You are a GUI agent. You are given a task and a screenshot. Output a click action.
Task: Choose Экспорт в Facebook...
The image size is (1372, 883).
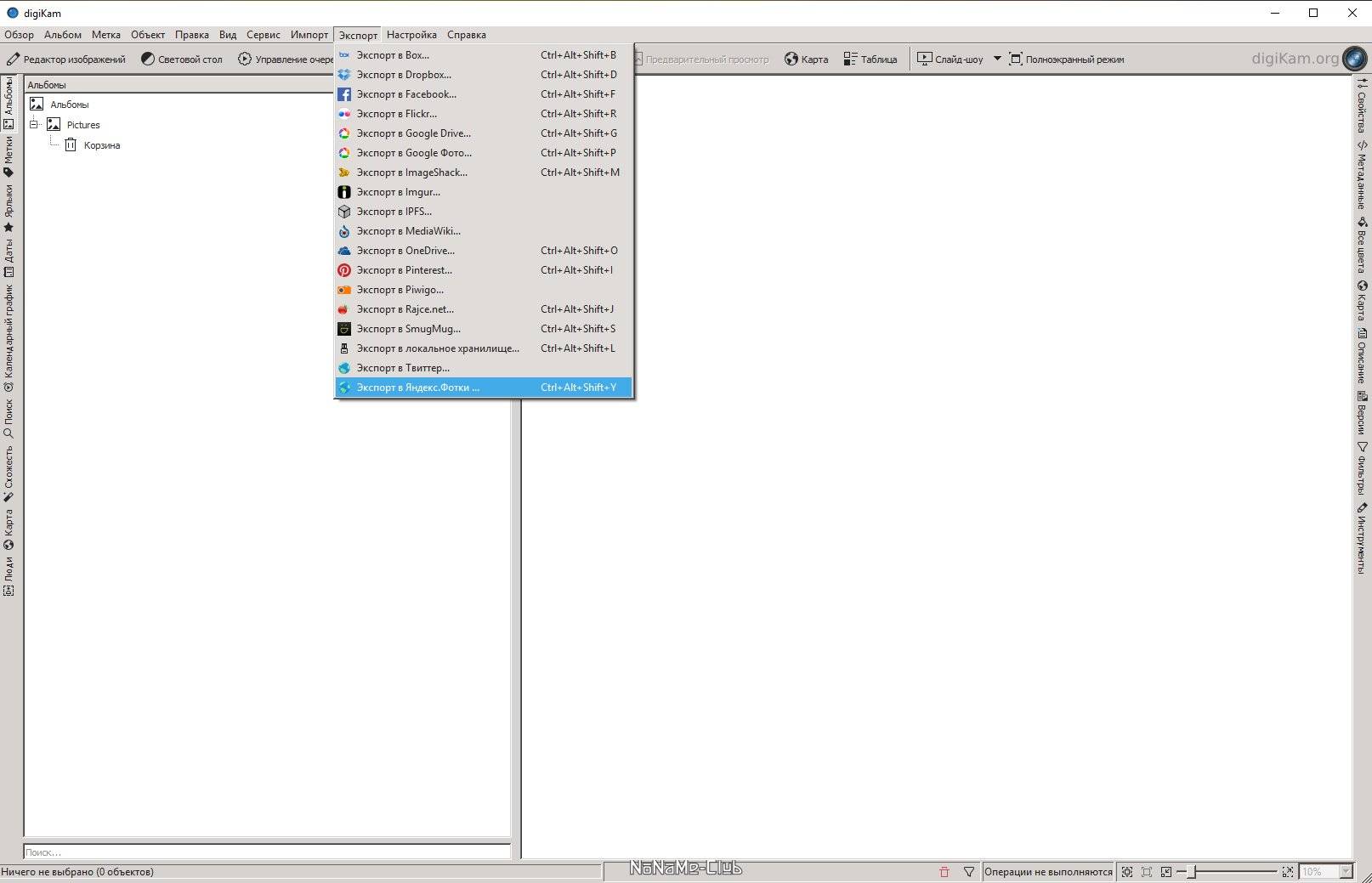click(484, 94)
